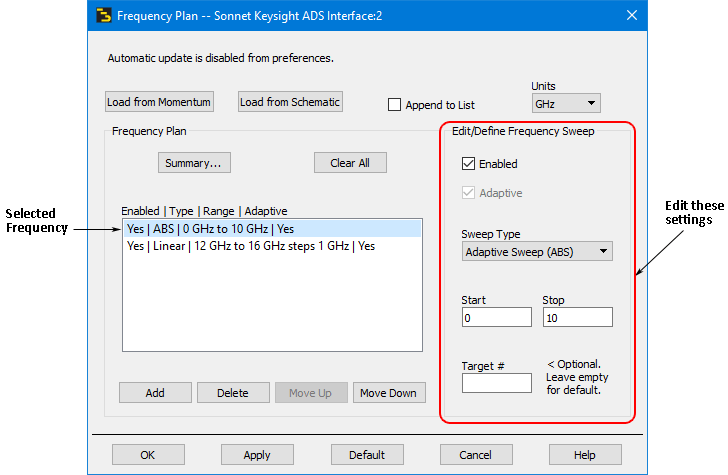The height and width of the screenshot is (475, 728).
Task: Click the Clear All button
Action: pos(350,163)
